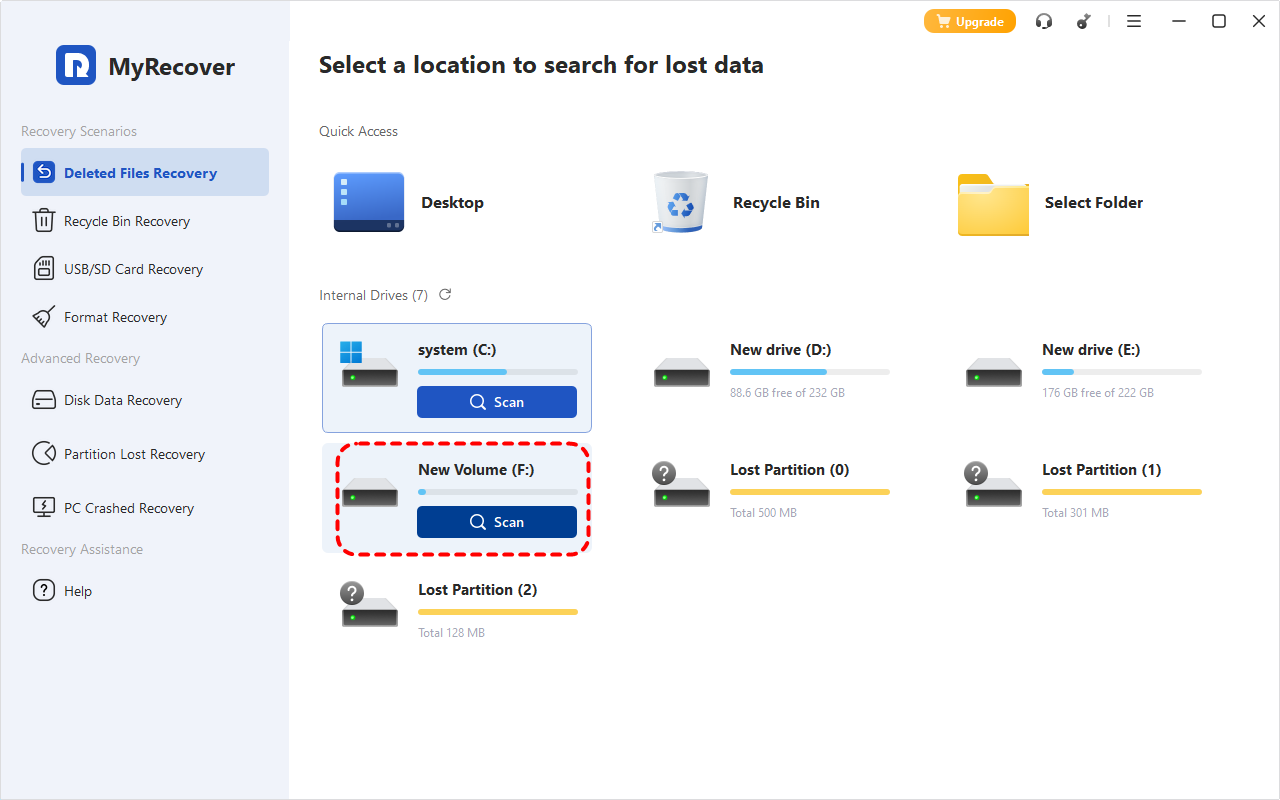Click the New drive (D:) name
1280x800 pixels.
(x=780, y=349)
